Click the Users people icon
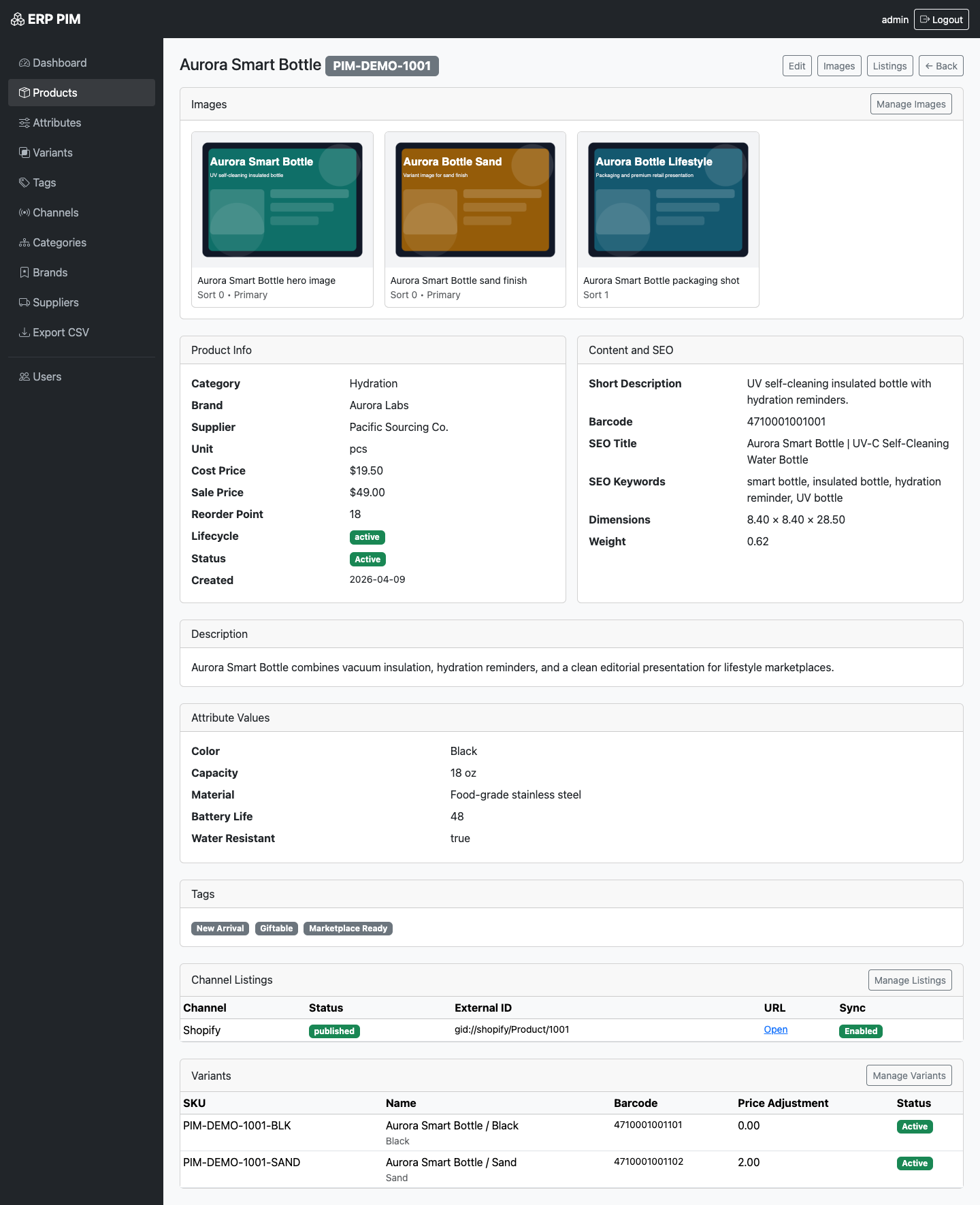980x1205 pixels. (x=24, y=376)
